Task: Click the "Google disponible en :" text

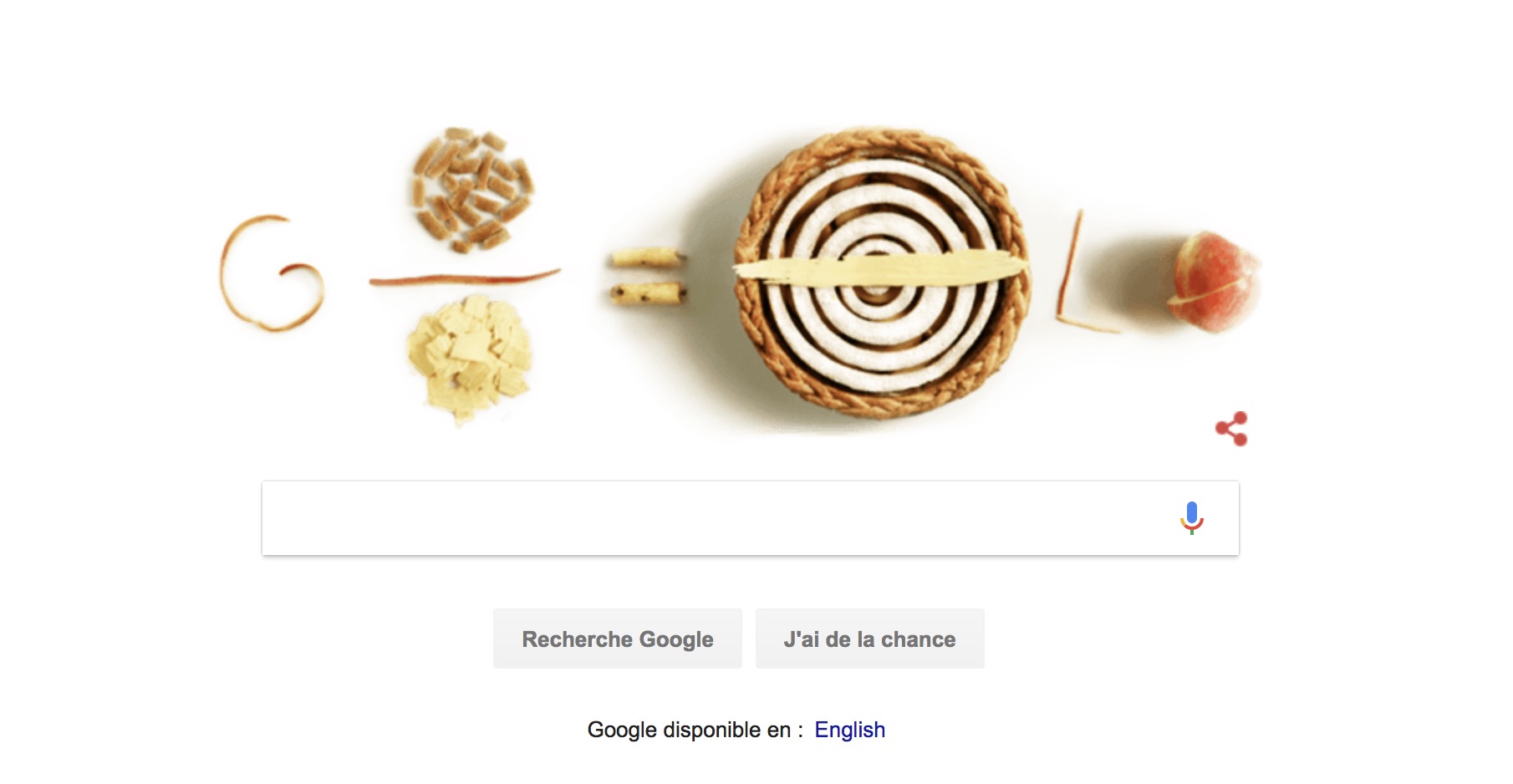Action: click(695, 730)
